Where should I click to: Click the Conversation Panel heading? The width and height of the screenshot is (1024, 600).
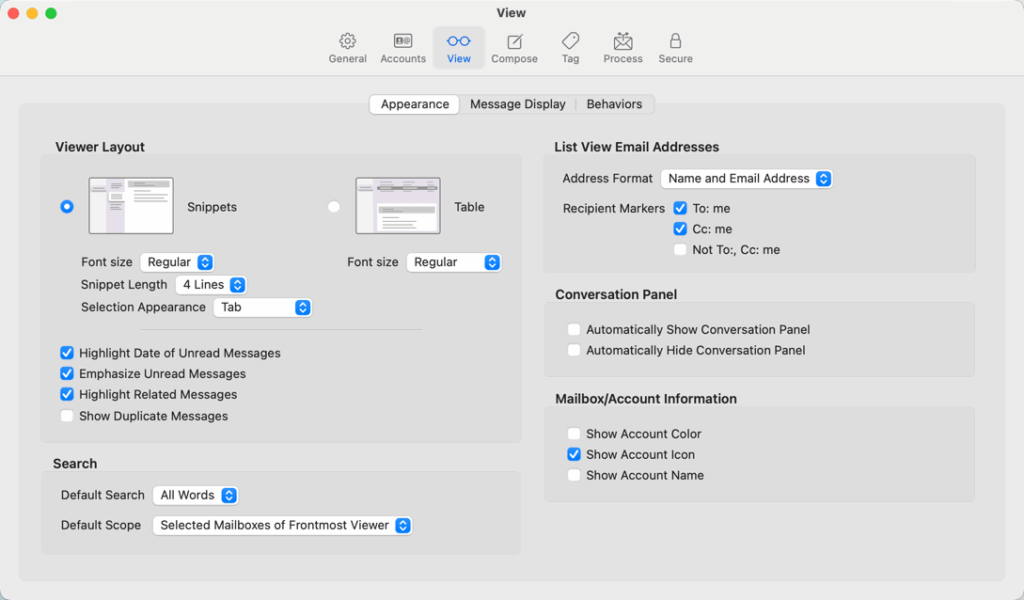(x=616, y=294)
